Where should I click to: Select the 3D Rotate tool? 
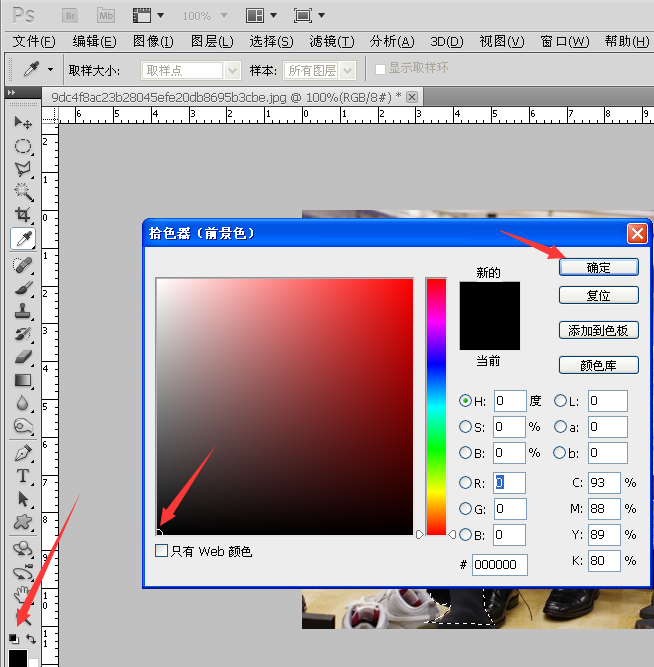tap(23, 549)
